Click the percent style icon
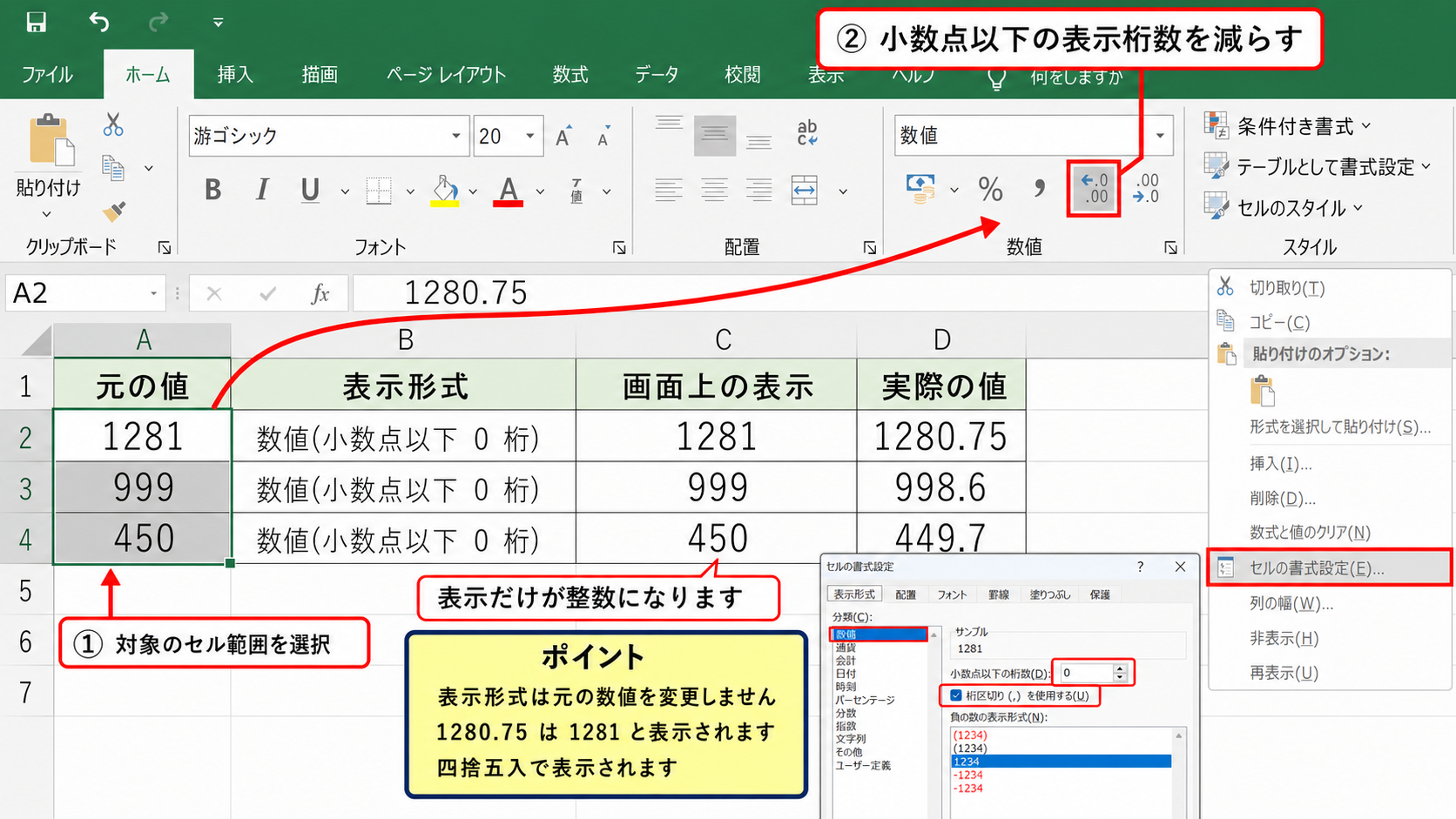Image resolution: width=1456 pixels, height=819 pixels. 990,189
